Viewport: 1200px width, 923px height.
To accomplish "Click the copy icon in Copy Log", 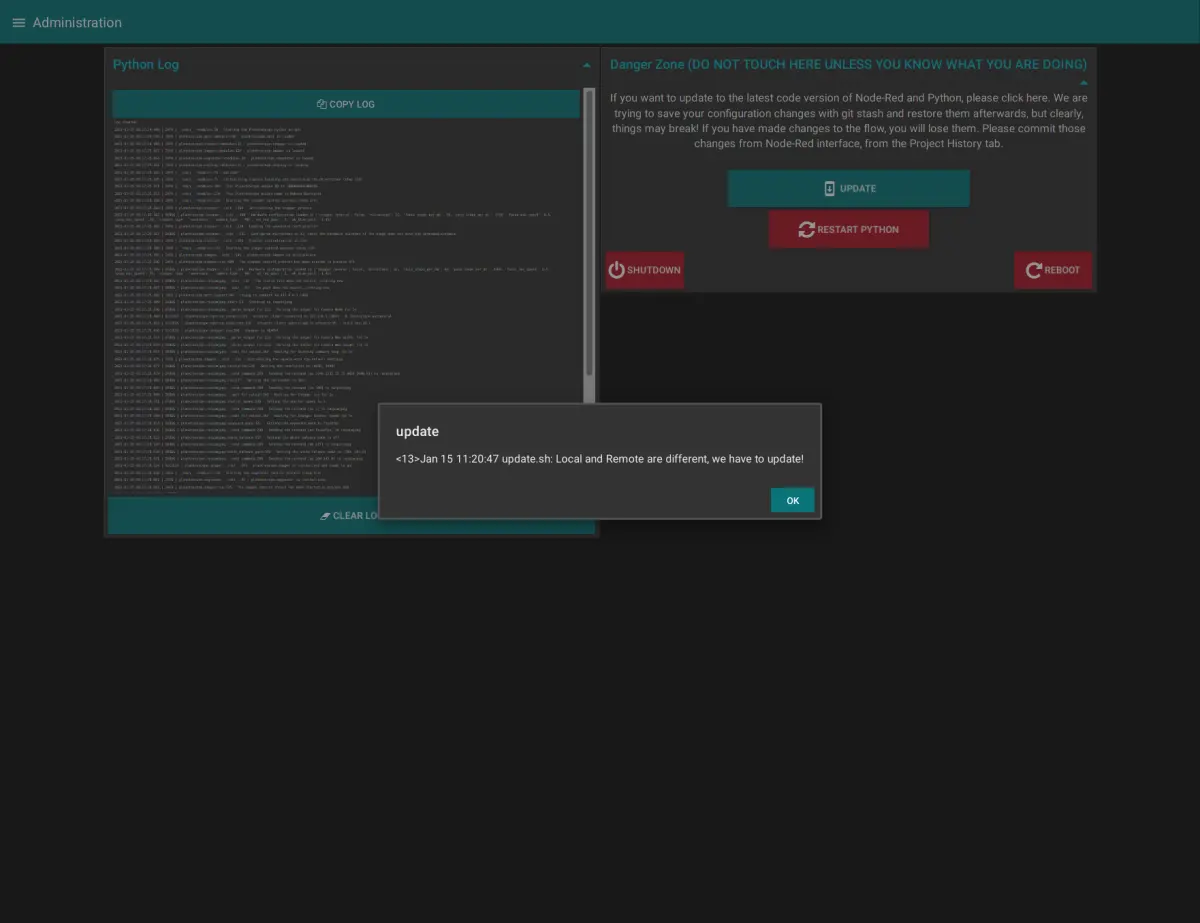I will [322, 104].
